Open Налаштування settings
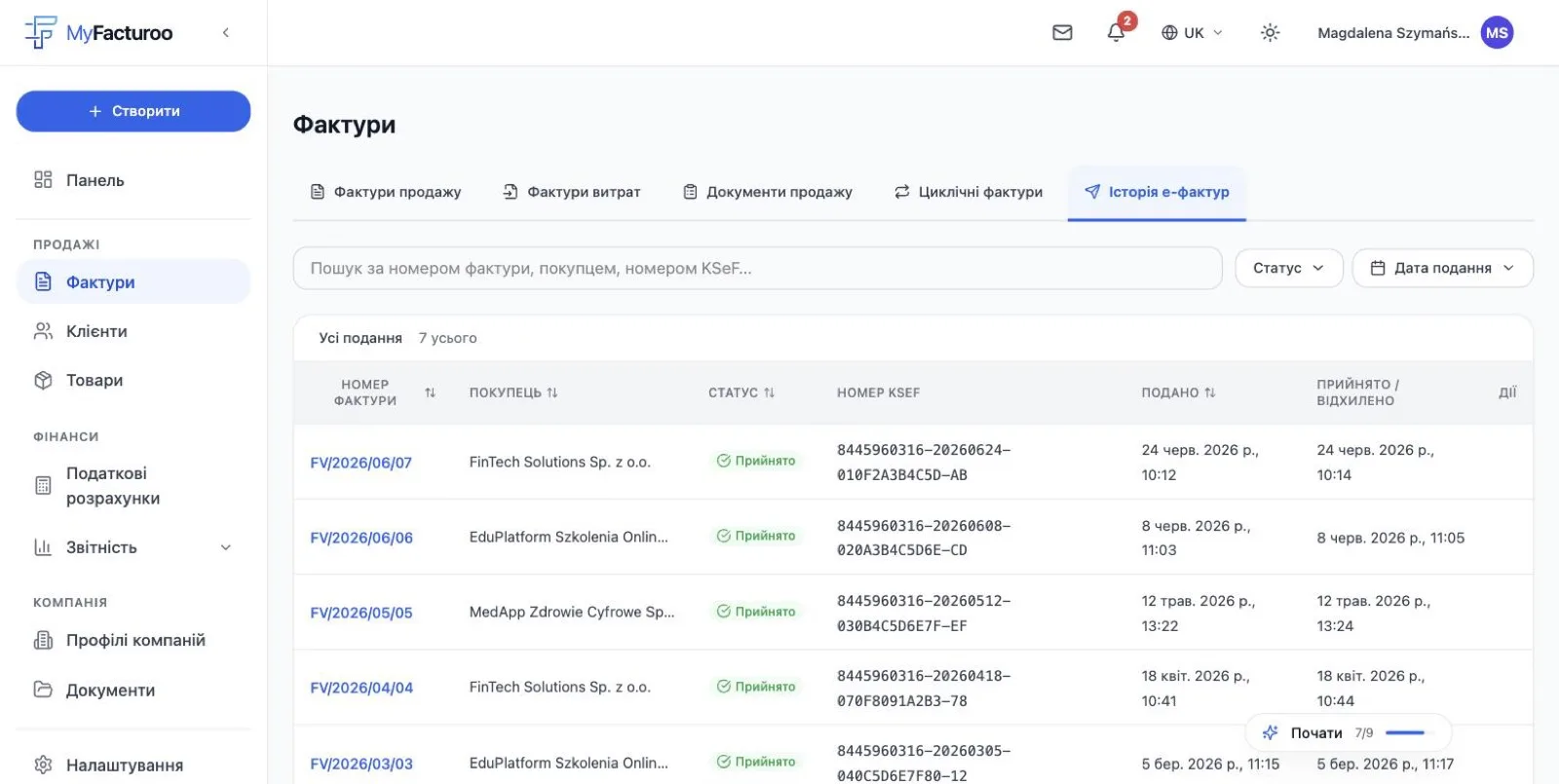 click(x=133, y=765)
